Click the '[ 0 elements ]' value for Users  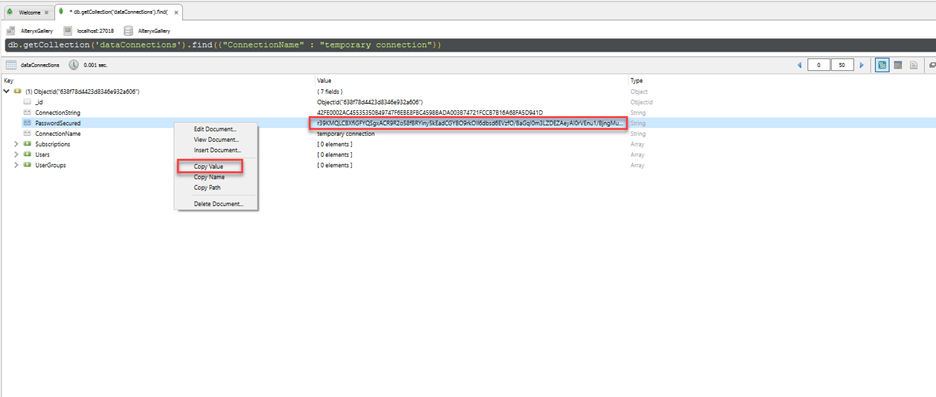pos(334,155)
